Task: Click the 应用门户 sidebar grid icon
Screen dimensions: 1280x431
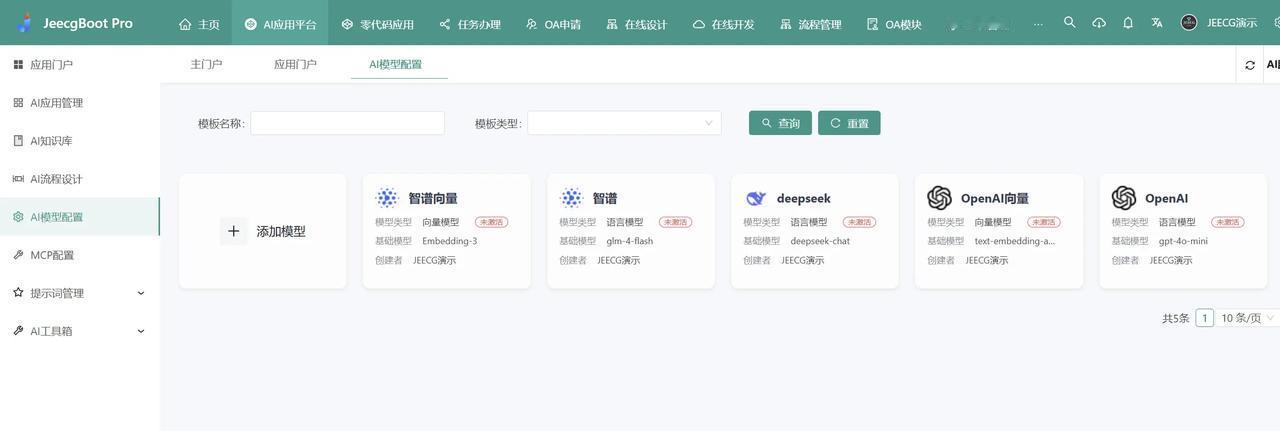Action: (18, 64)
